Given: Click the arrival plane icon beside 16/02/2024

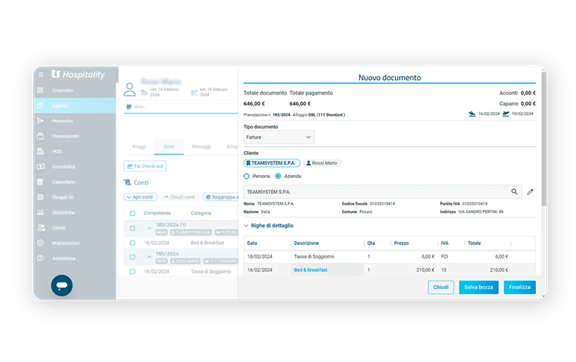Looking at the screenshot, I should 472,114.
